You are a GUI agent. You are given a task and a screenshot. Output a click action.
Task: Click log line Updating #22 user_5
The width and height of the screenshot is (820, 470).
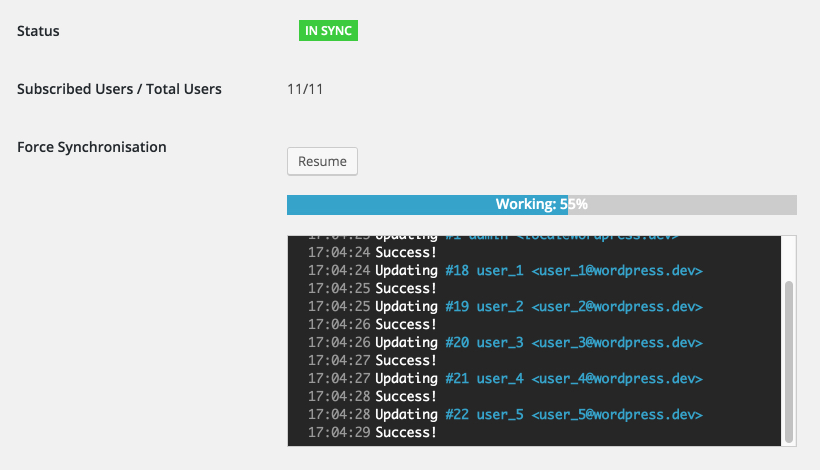[x=505, y=415]
